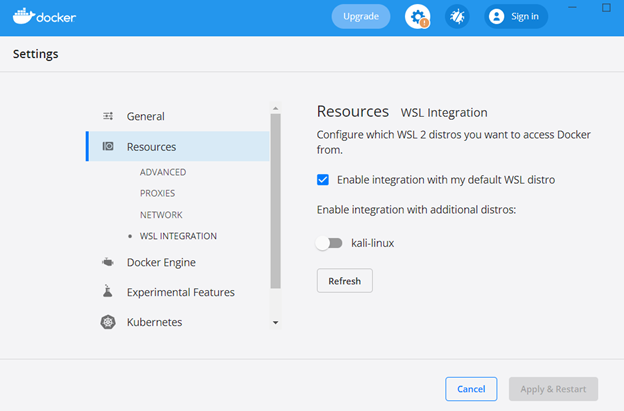
Task: Click the sidebar scrollbar thumb
Action: pyautogui.click(x=275, y=201)
